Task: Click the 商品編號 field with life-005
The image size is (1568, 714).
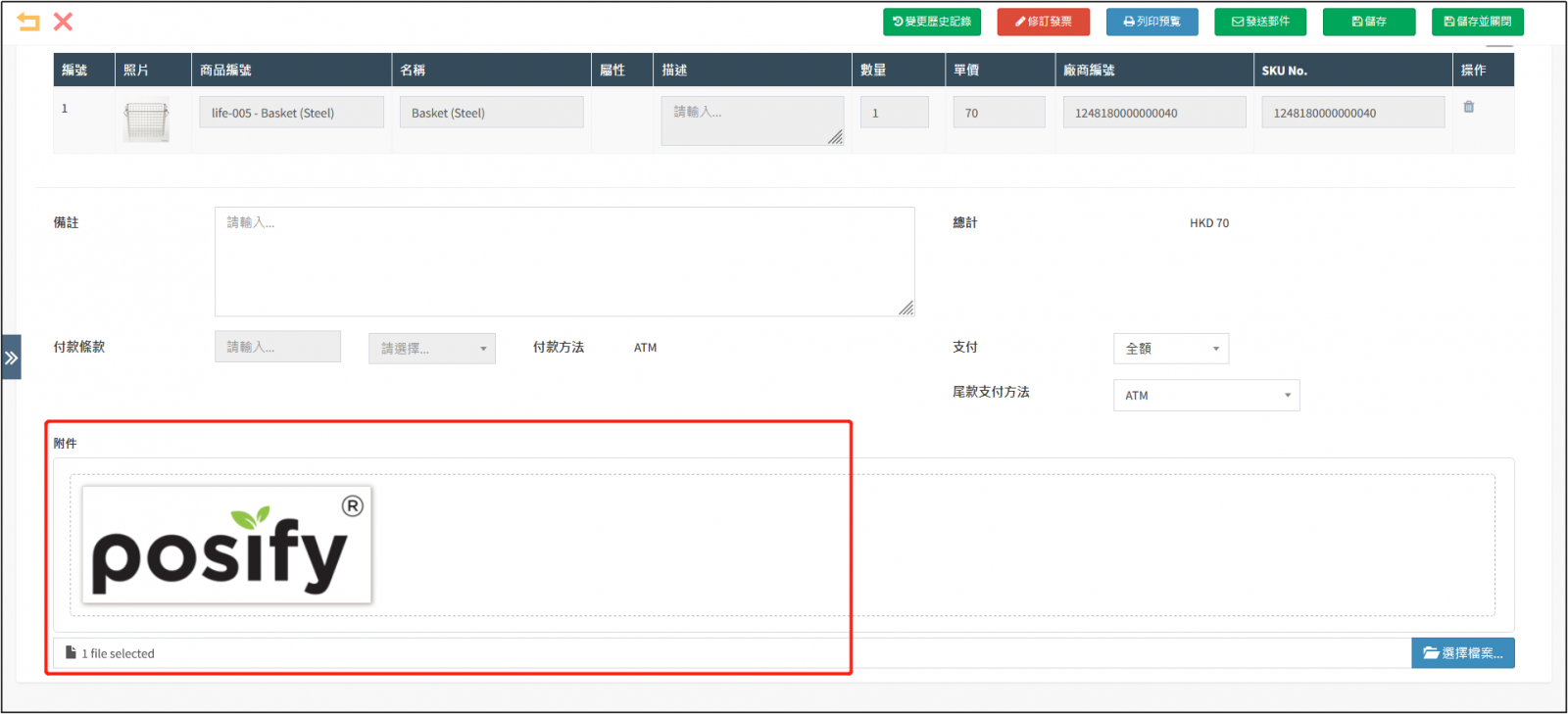Action: (292, 113)
